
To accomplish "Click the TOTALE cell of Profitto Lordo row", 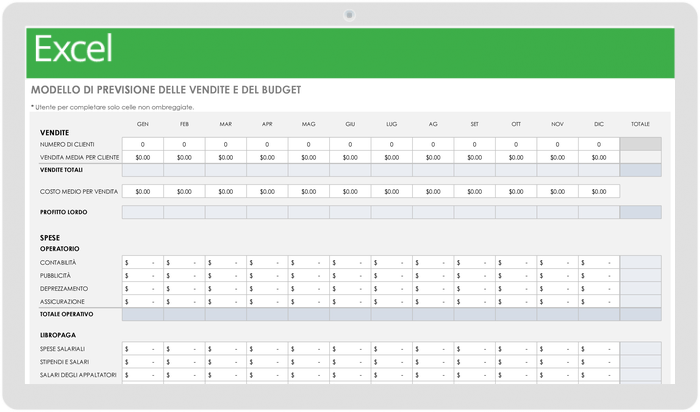I will tap(641, 212).
